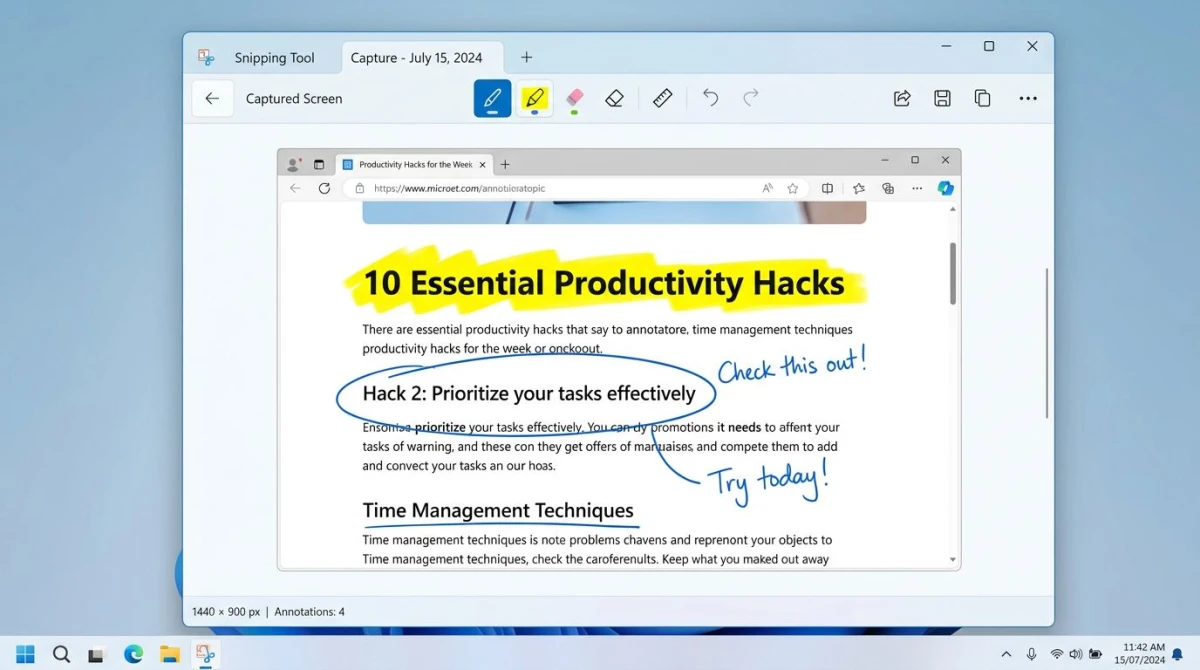Save the capture to disk
Image resolution: width=1200 pixels, height=670 pixels.
coord(942,98)
